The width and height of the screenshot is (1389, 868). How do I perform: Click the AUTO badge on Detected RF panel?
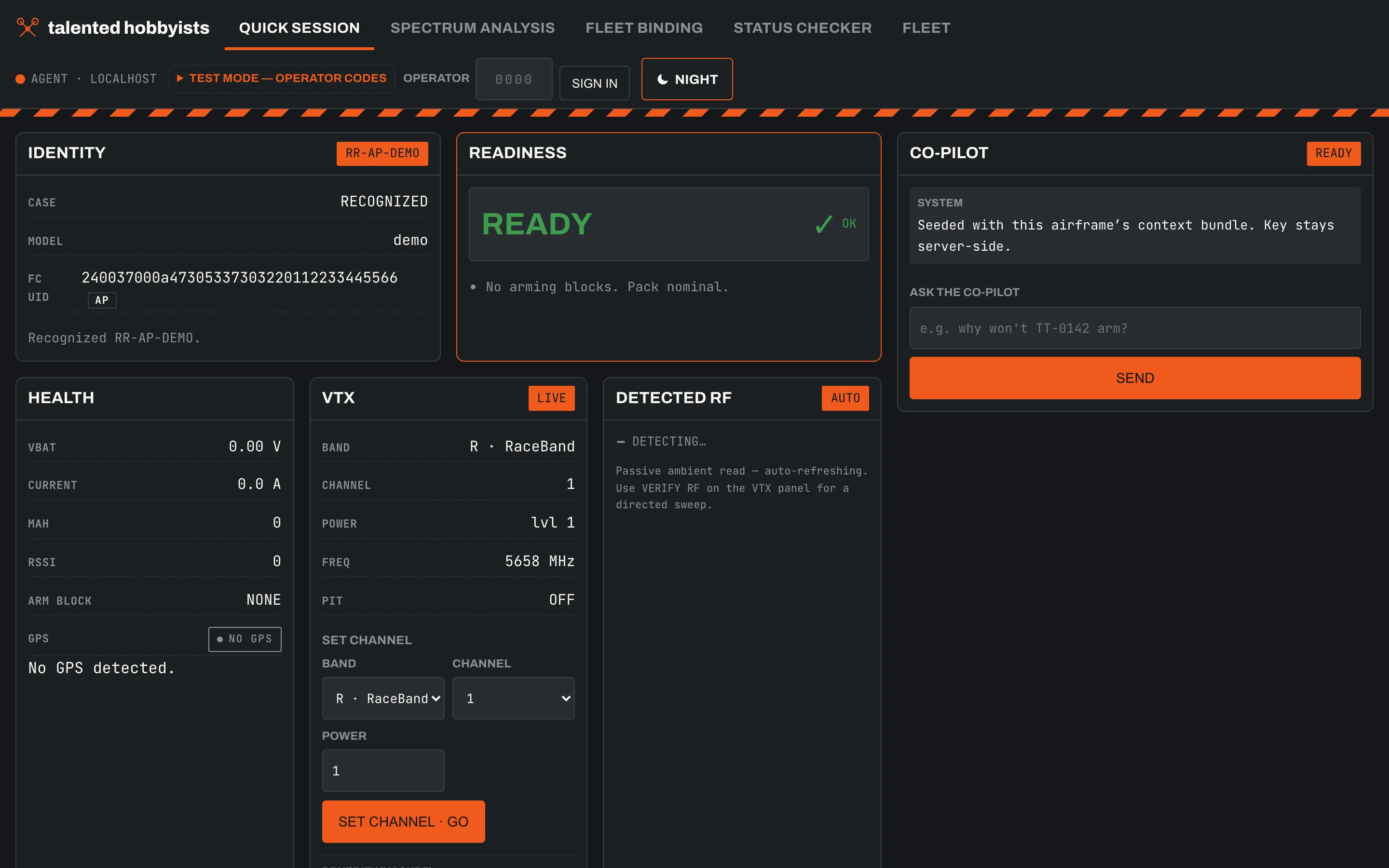(x=845, y=398)
